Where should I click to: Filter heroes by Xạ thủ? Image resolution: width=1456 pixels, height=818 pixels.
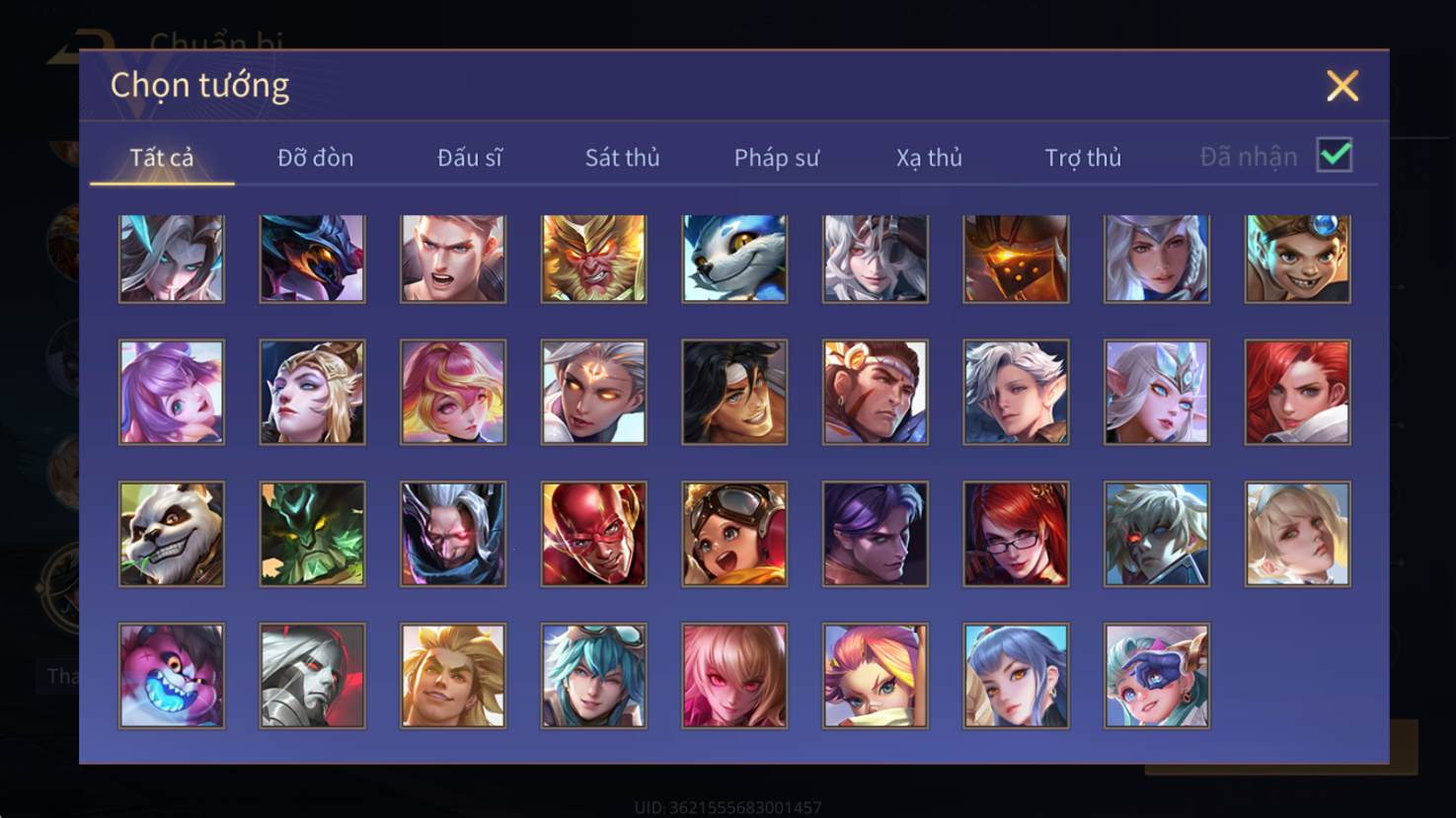pos(929,158)
